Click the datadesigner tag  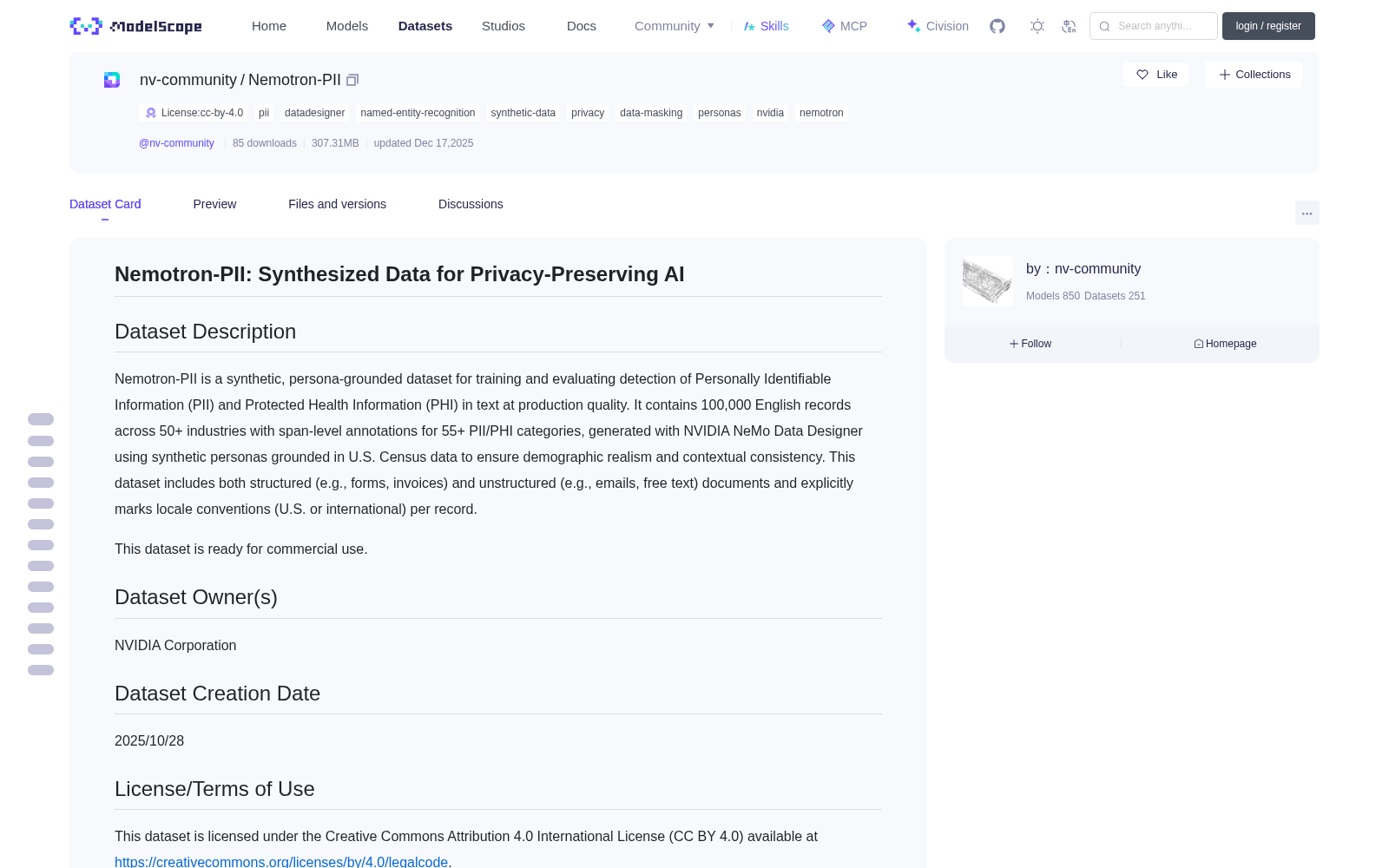314,113
